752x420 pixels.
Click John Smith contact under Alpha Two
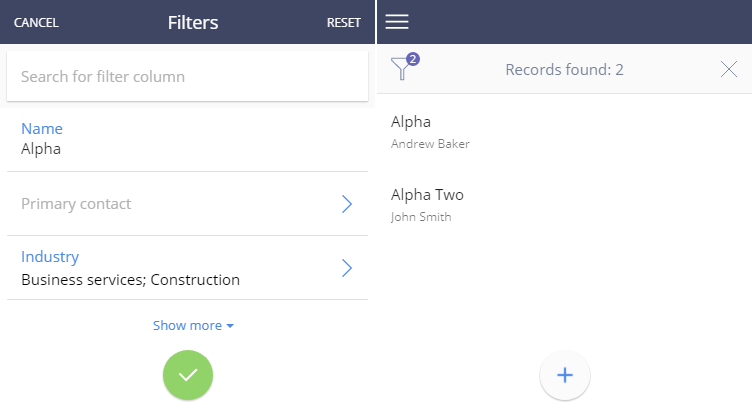[x=421, y=217]
